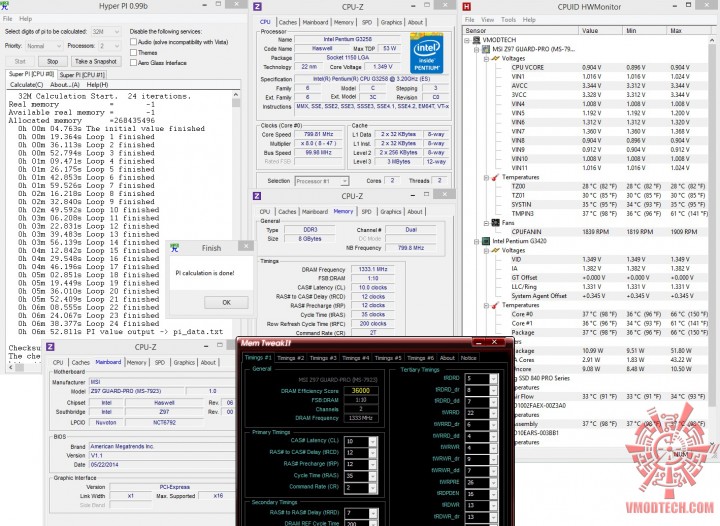Collapse the MSI Z97 GUARD-PRO node in HWMonitor

tap(477, 49)
